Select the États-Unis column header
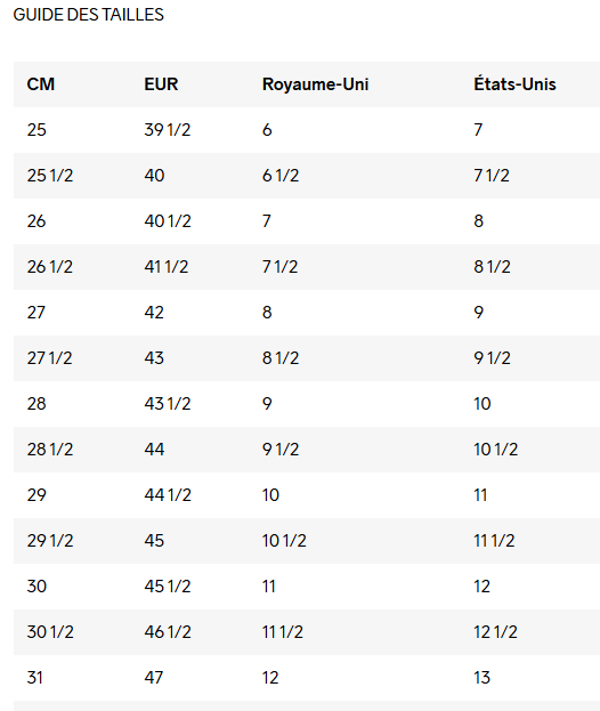The height and width of the screenshot is (711, 600). click(x=514, y=84)
